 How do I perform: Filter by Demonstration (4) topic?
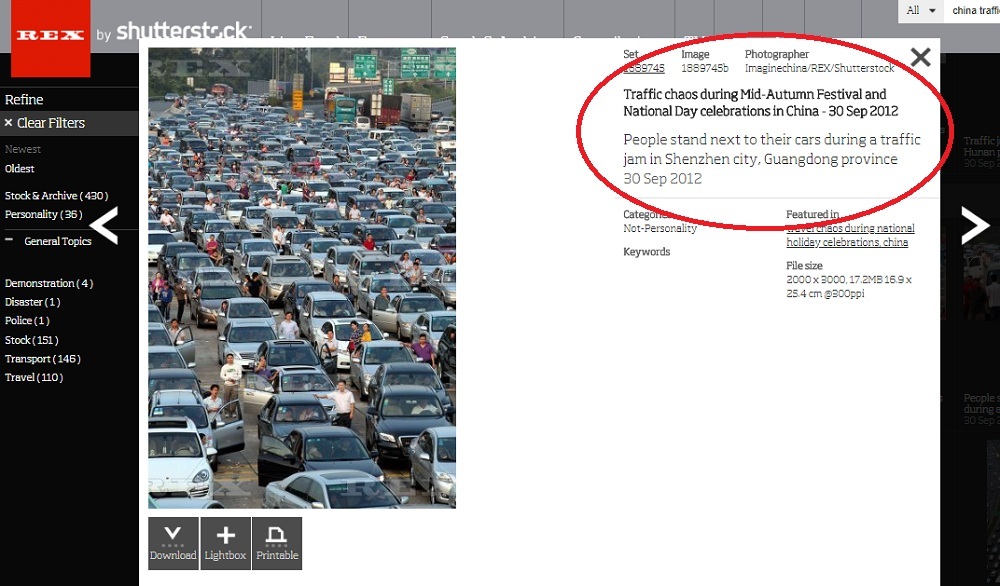[49, 283]
